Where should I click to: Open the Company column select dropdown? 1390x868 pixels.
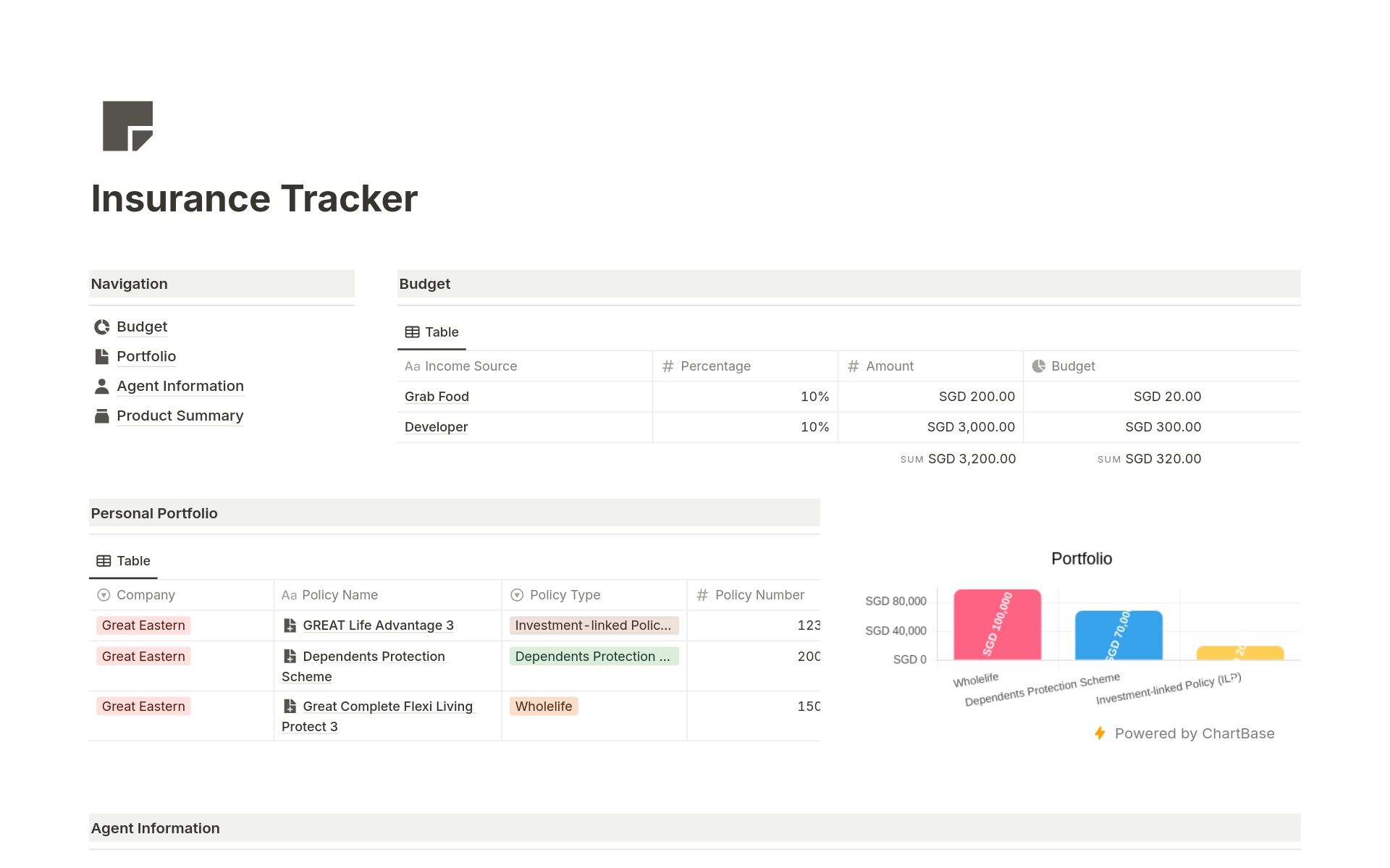click(104, 594)
